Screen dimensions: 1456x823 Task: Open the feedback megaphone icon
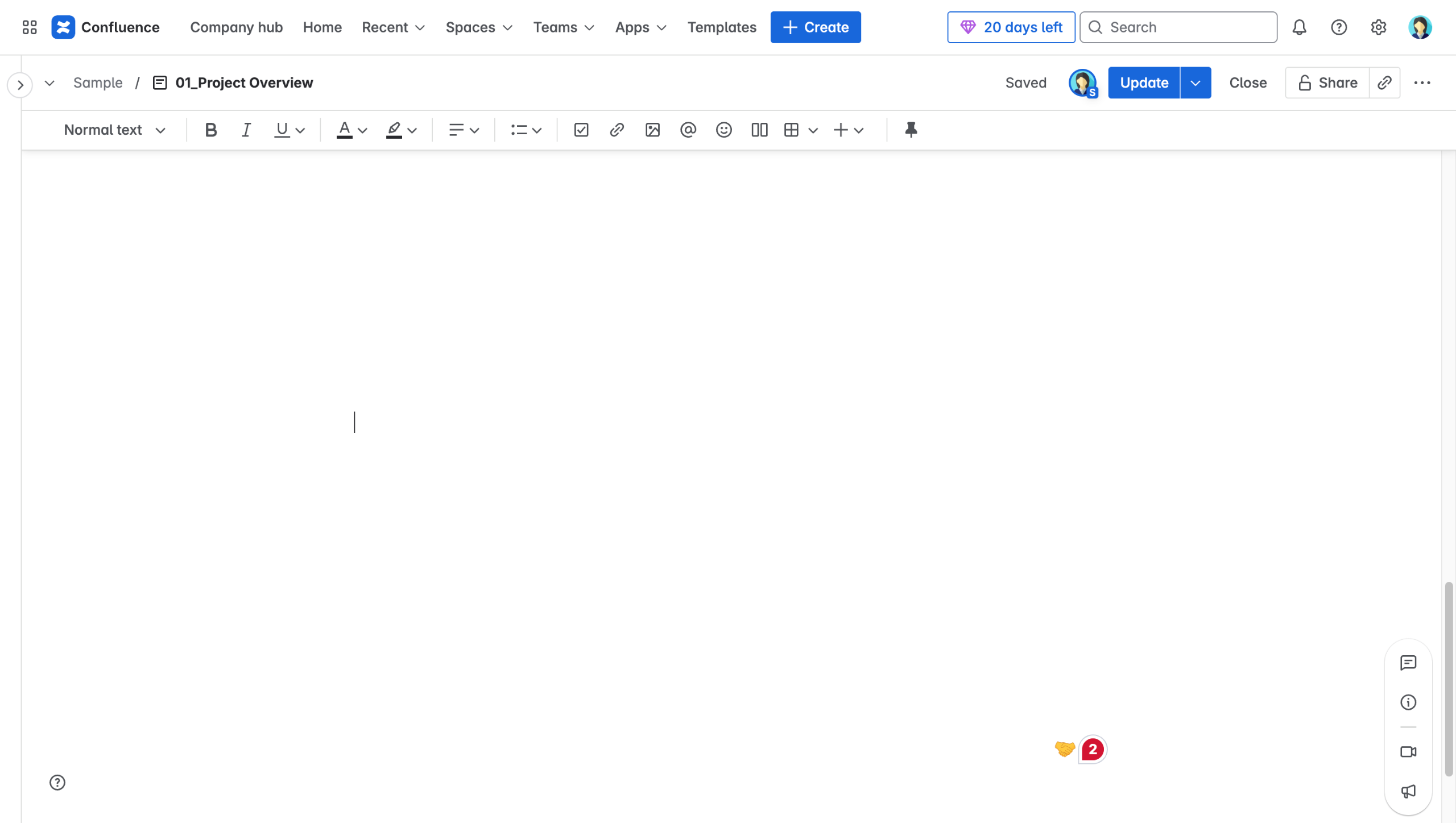1408,791
